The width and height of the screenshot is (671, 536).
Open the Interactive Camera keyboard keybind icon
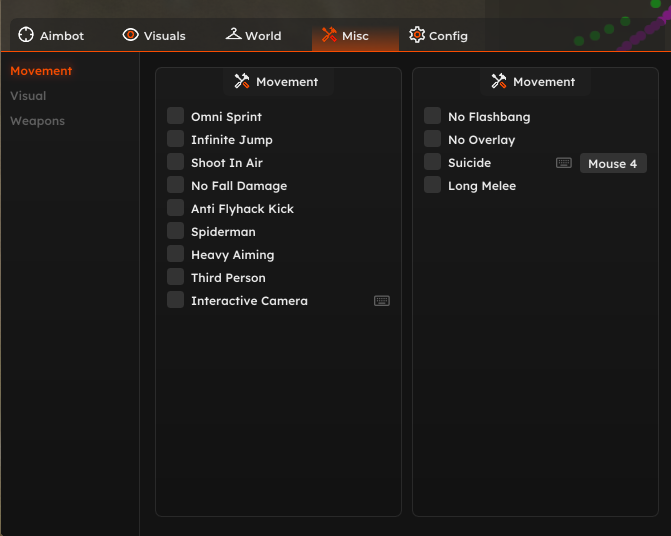point(382,301)
